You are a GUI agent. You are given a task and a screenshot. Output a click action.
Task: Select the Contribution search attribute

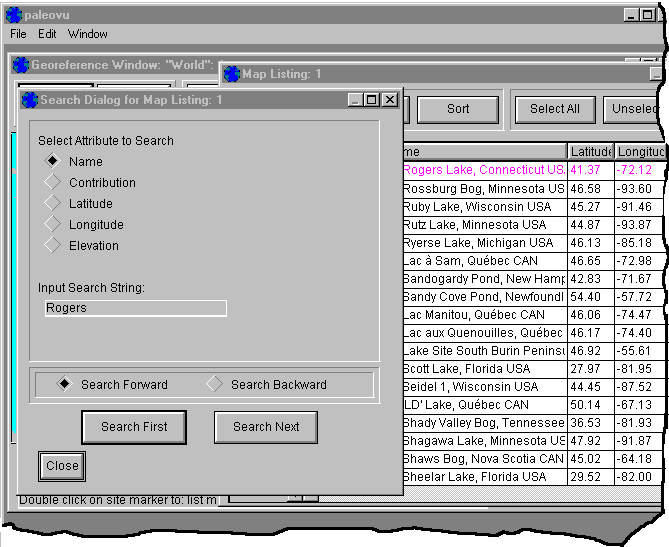tap(53, 182)
